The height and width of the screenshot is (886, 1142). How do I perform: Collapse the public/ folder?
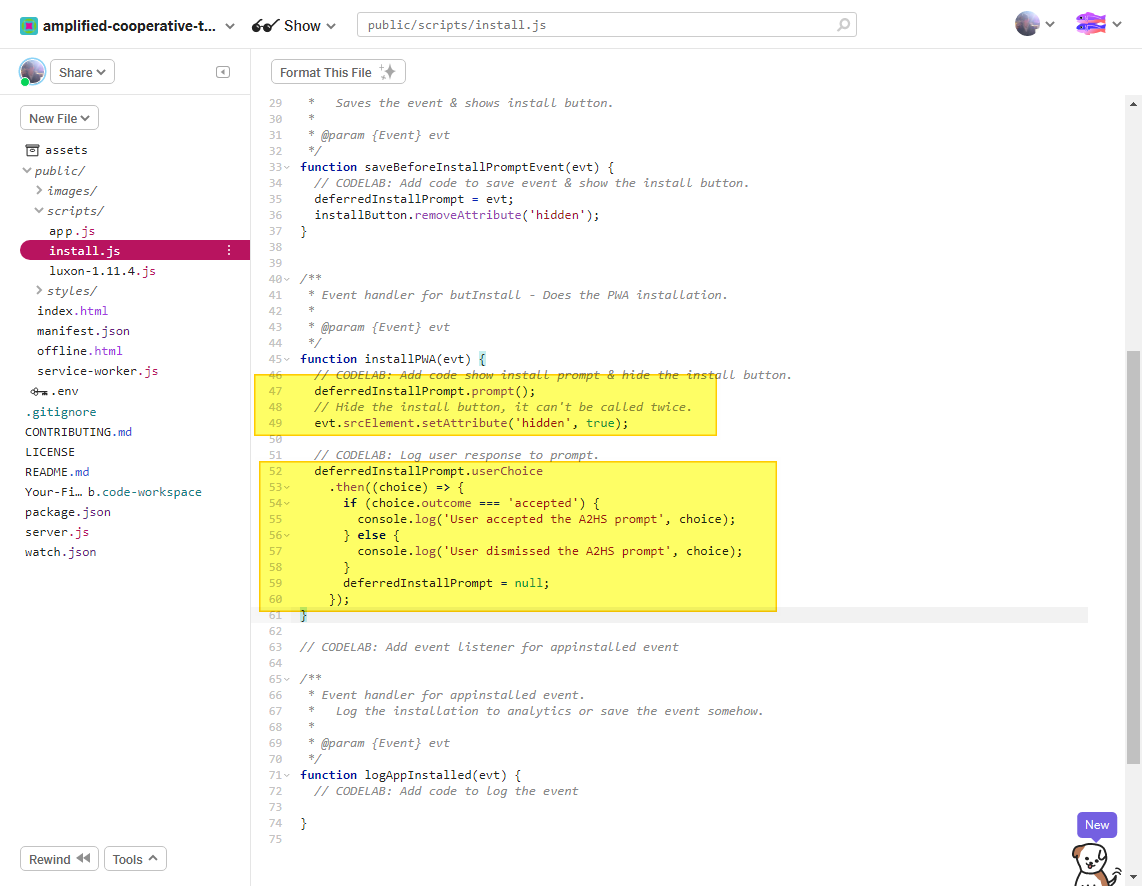(27, 170)
